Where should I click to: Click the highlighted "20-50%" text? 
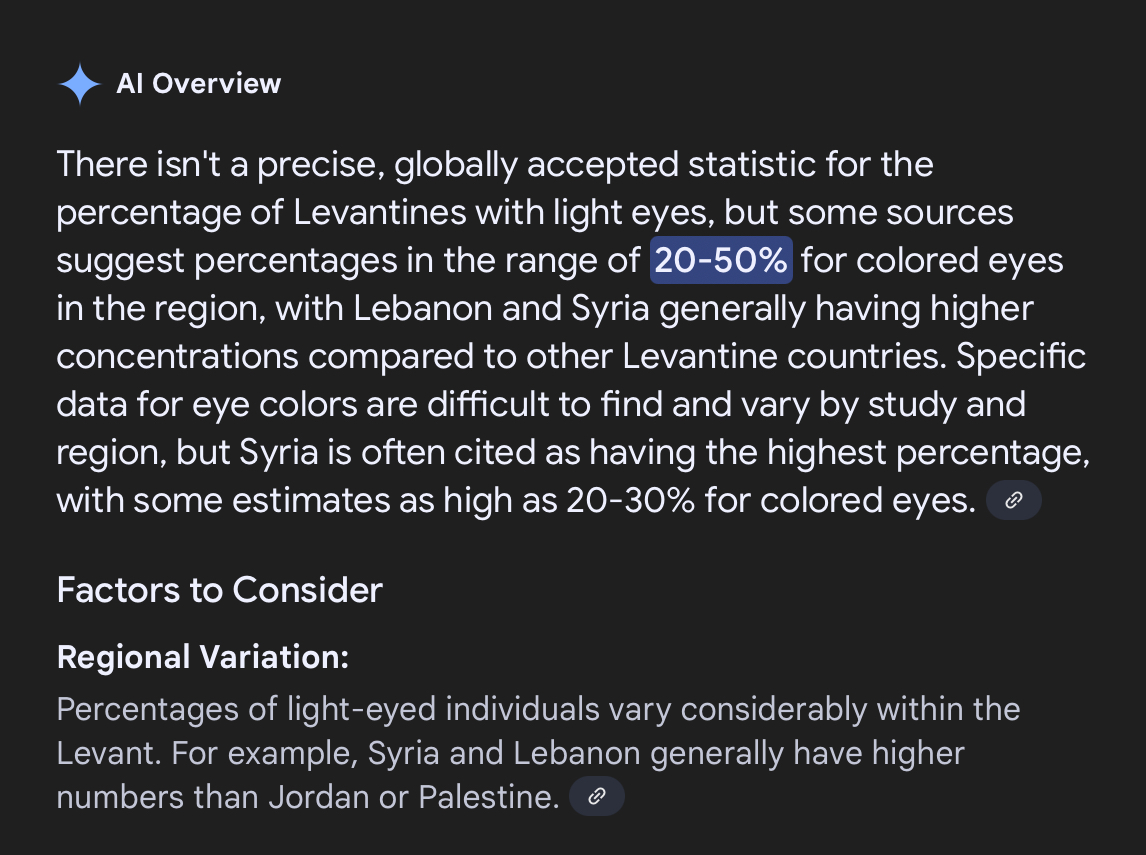click(x=721, y=261)
